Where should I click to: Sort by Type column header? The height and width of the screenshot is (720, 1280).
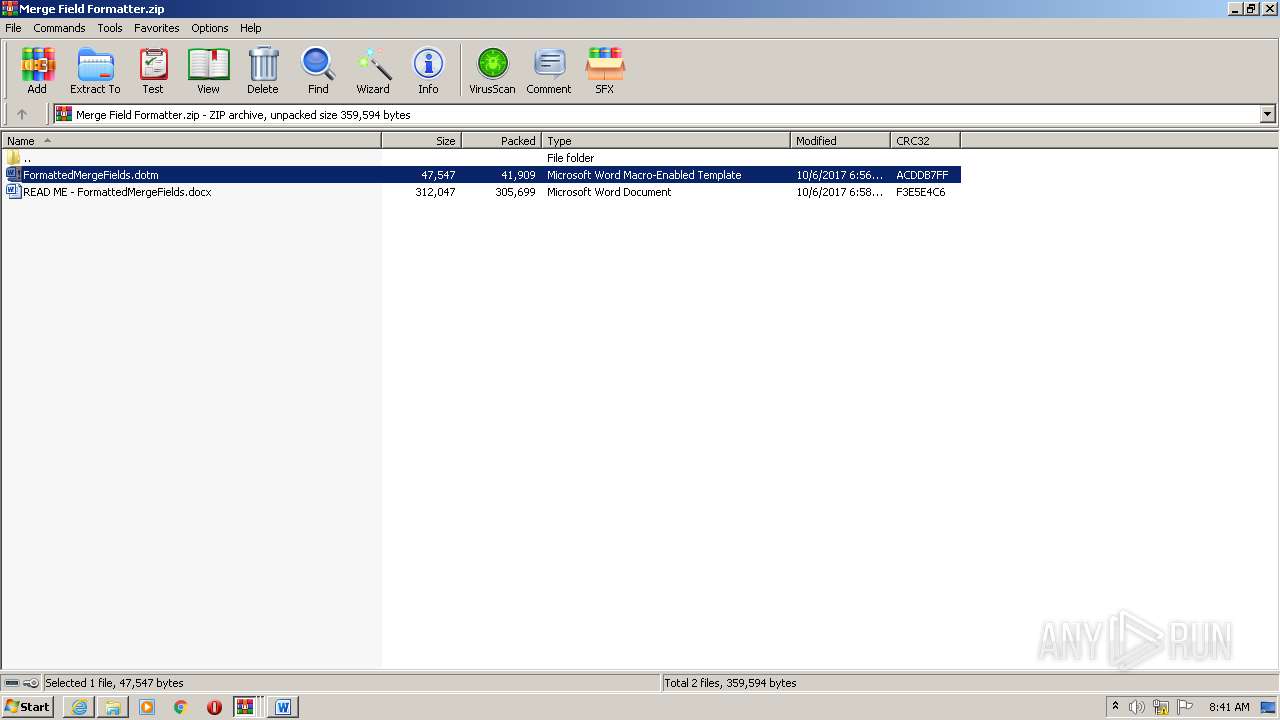click(666, 140)
